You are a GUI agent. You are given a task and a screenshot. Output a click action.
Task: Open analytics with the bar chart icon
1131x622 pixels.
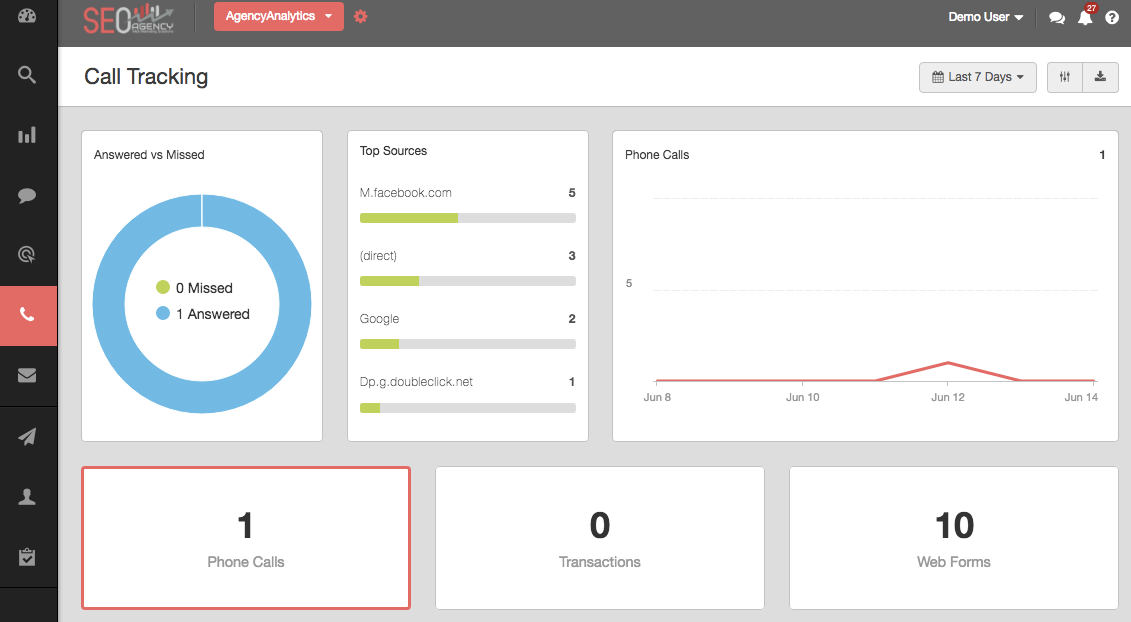click(28, 134)
